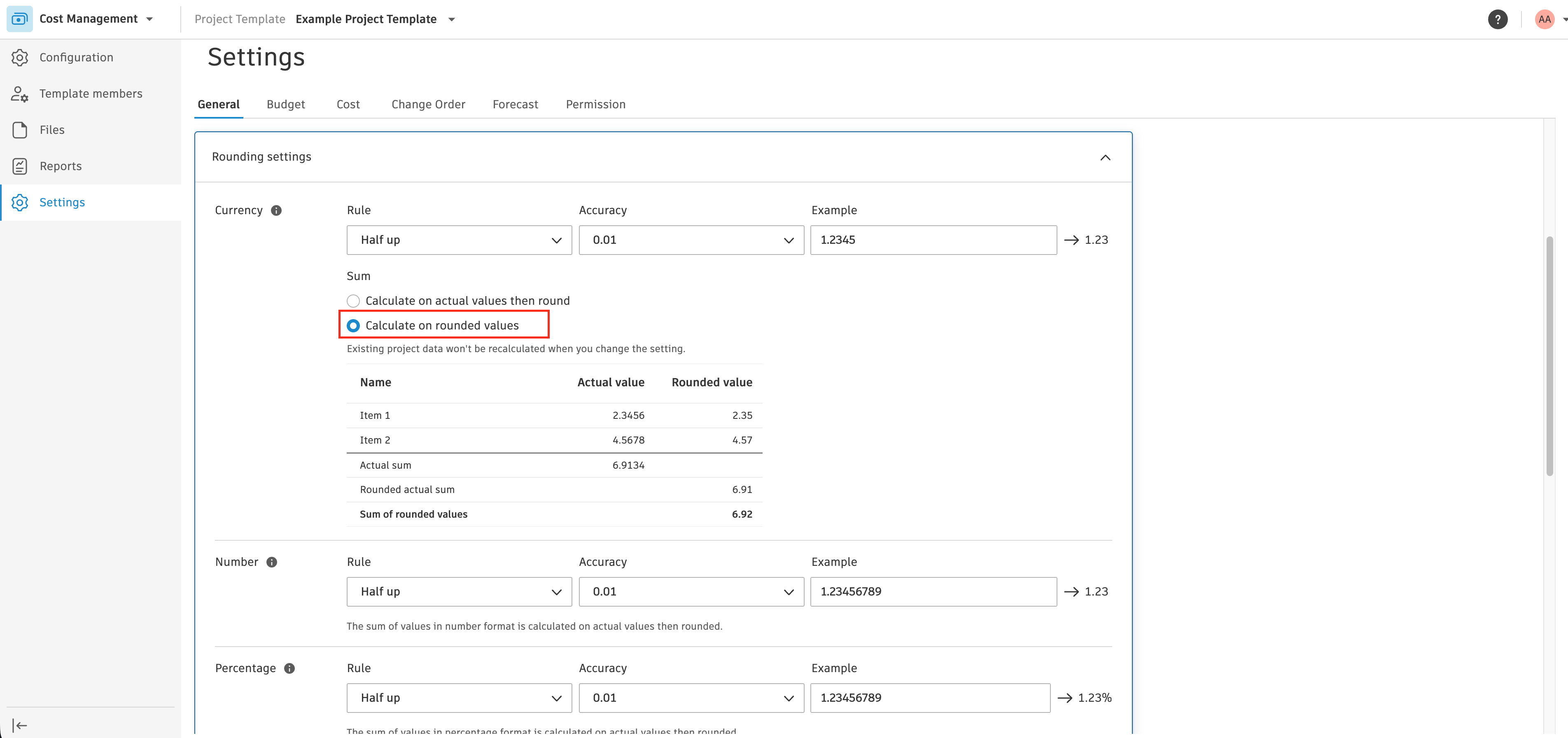Collapse the Rounding settings section
The width and height of the screenshot is (1568, 738).
(x=1106, y=158)
